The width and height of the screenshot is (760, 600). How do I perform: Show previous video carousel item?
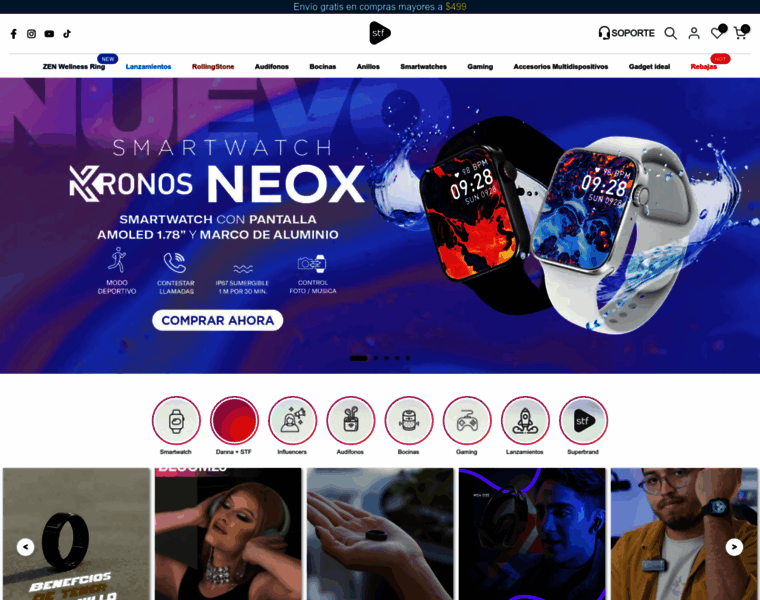coord(25,547)
